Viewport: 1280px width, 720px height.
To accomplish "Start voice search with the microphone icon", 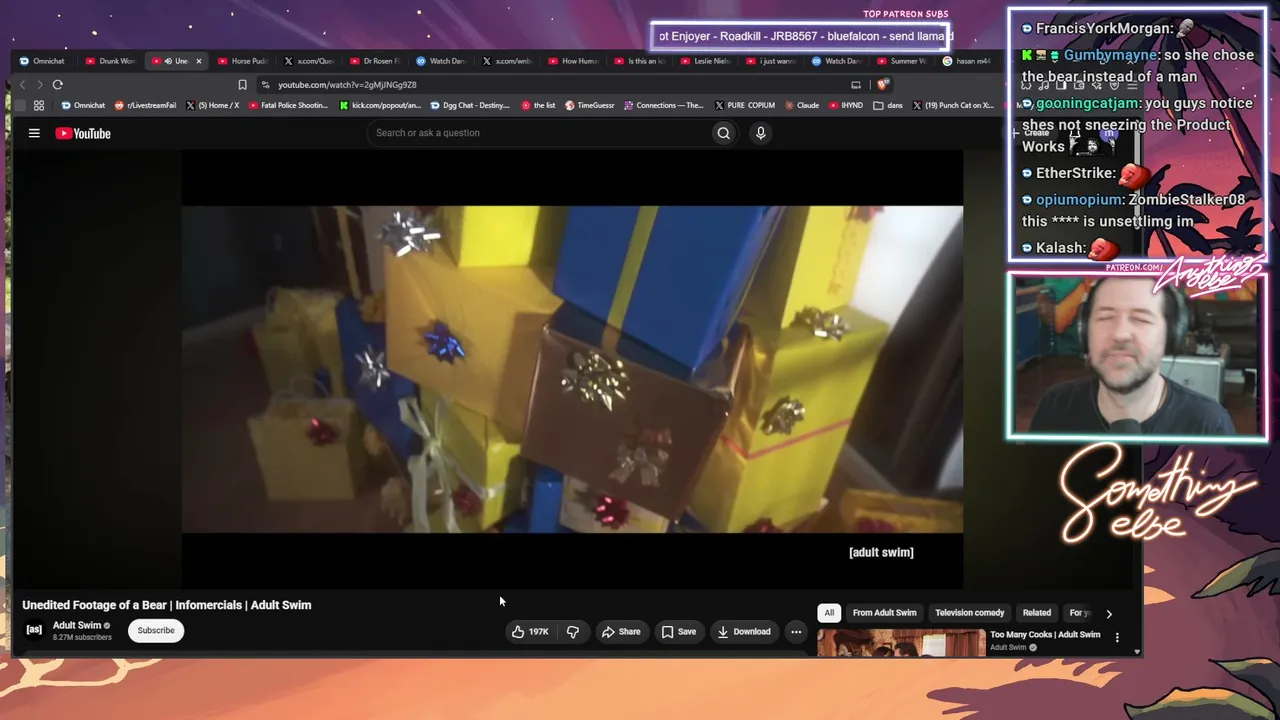I will click(761, 133).
